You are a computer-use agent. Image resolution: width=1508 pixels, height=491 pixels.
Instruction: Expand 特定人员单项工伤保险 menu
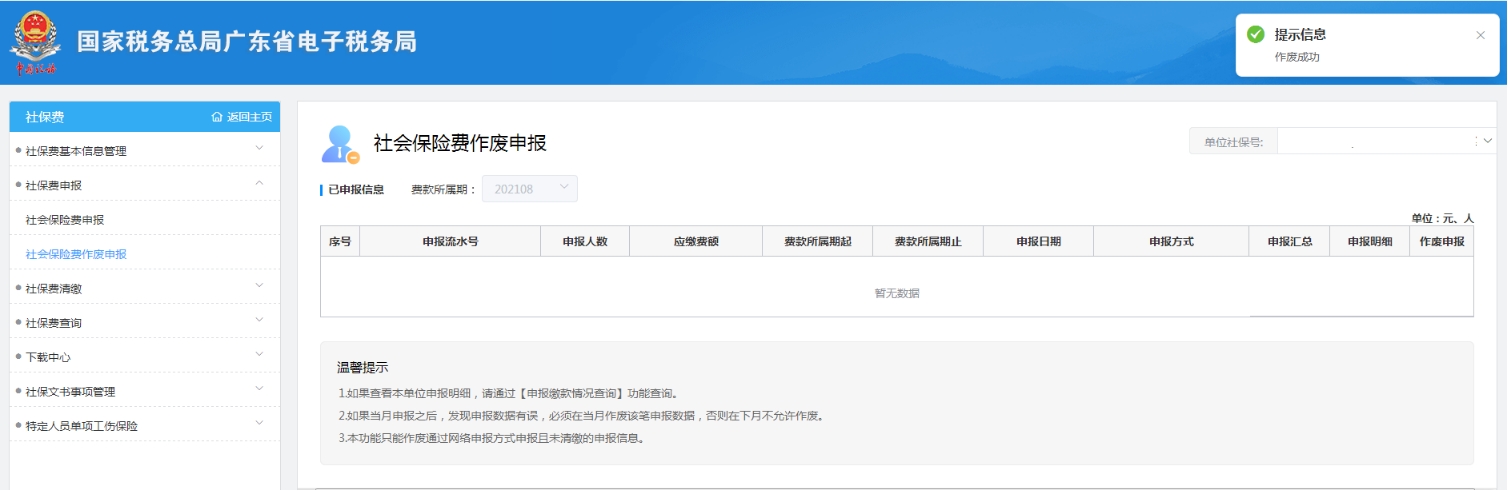(259, 424)
